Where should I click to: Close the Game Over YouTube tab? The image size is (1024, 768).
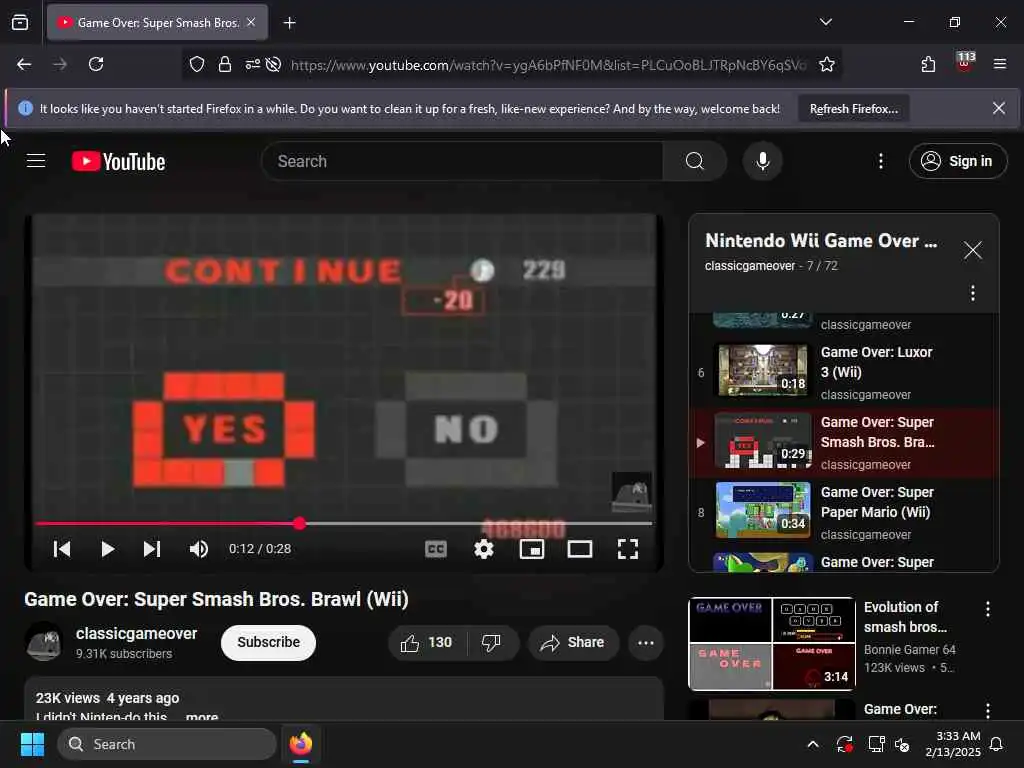pyautogui.click(x=251, y=22)
